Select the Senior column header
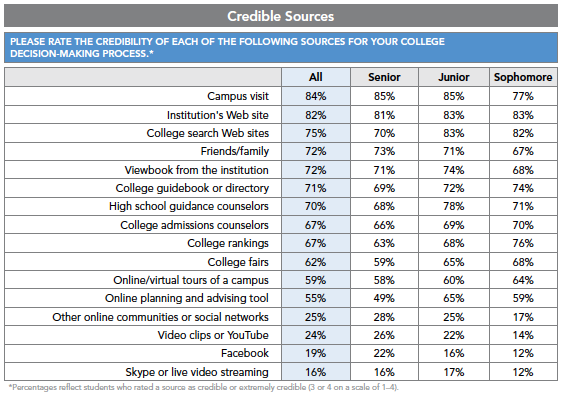The width and height of the screenshot is (566, 400). tap(384, 77)
